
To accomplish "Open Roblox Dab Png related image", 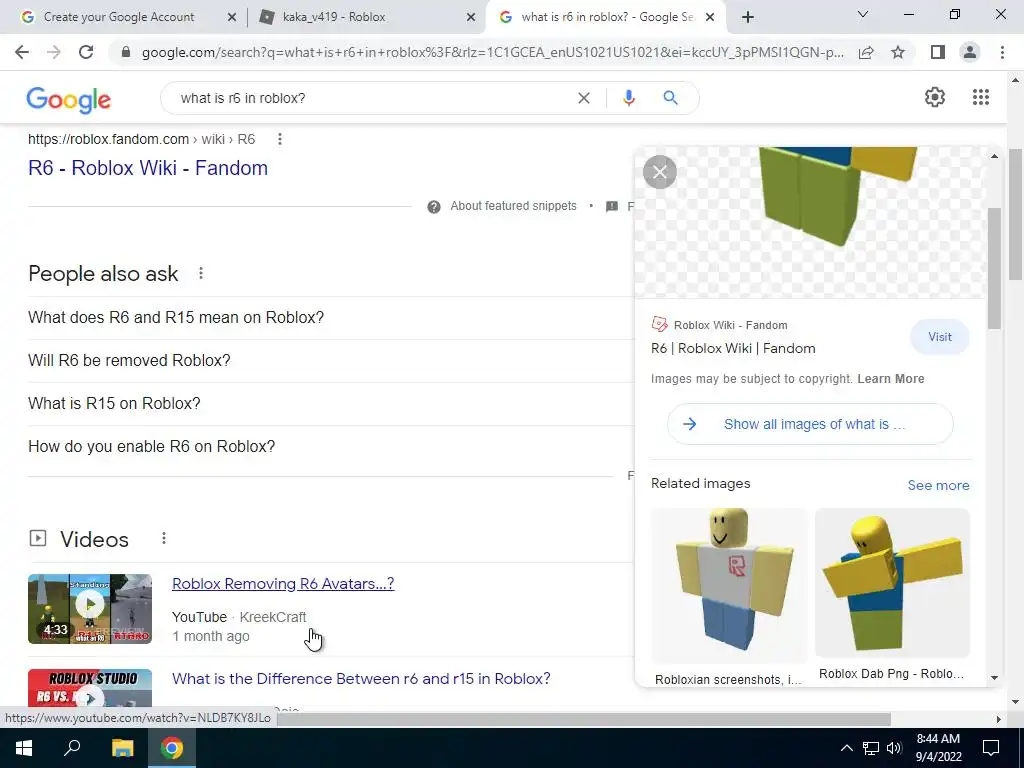I will (892, 583).
